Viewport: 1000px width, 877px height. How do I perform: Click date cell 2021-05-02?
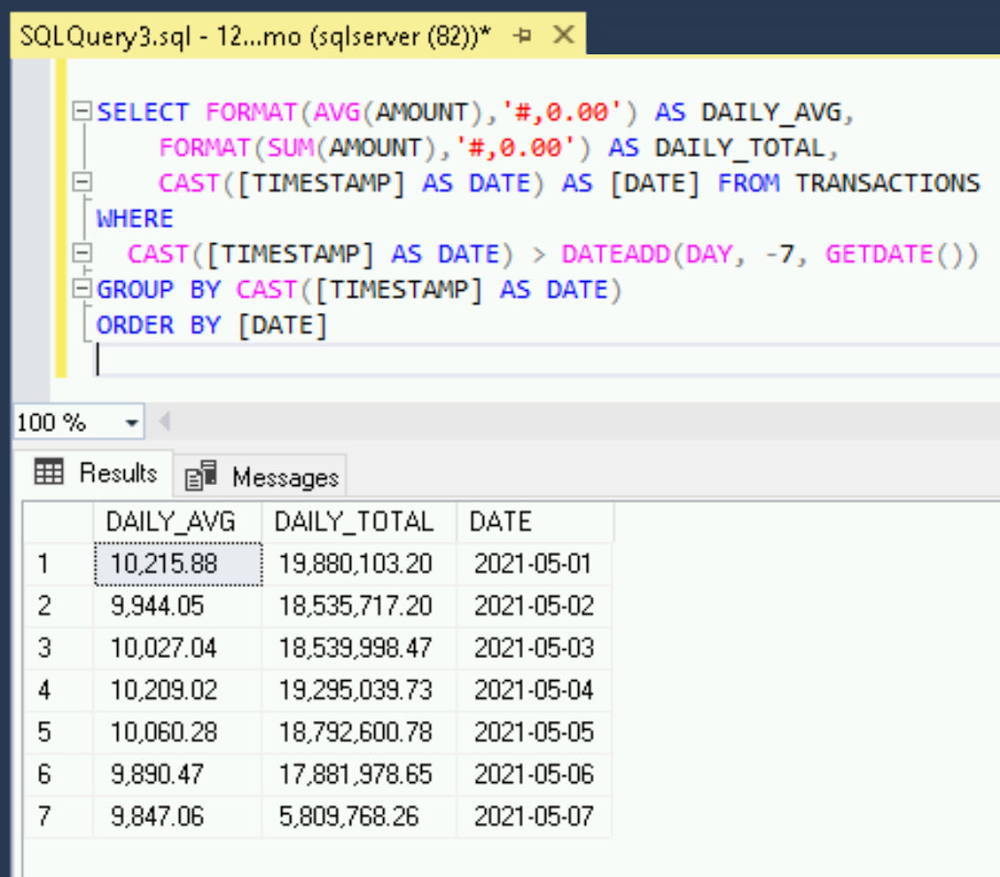click(x=534, y=606)
